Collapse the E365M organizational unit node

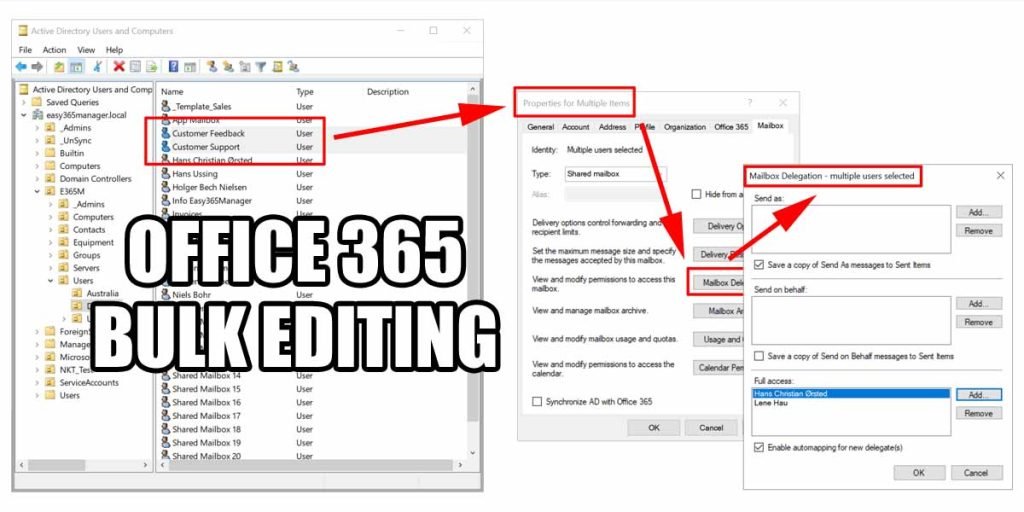[37, 191]
